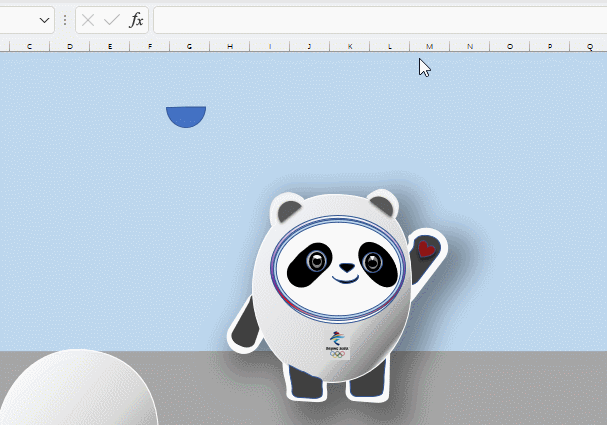The image size is (607, 425).
Task: Click the Cancel X icon in formula bar
Action: pyautogui.click(x=88, y=20)
